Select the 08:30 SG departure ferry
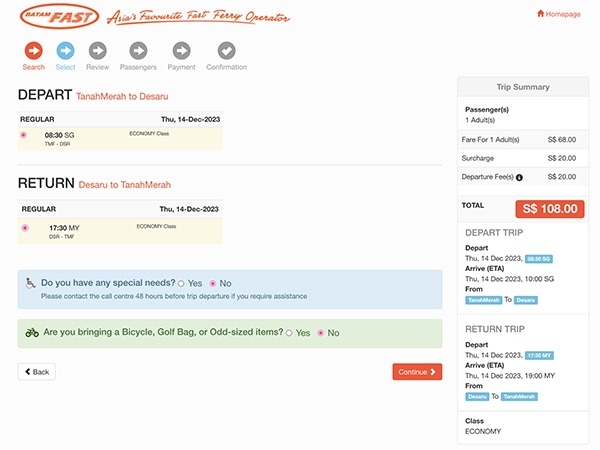600x450 pixels. coord(24,135)
